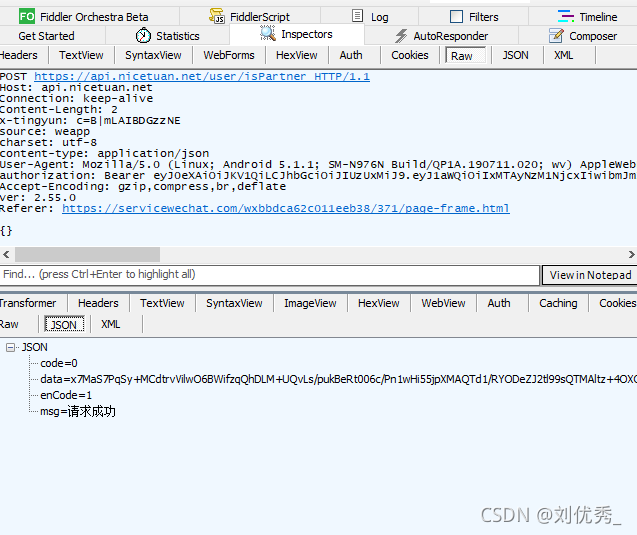Select response Auth inspector tab
The image size is (637, 535).
(499, 303)
